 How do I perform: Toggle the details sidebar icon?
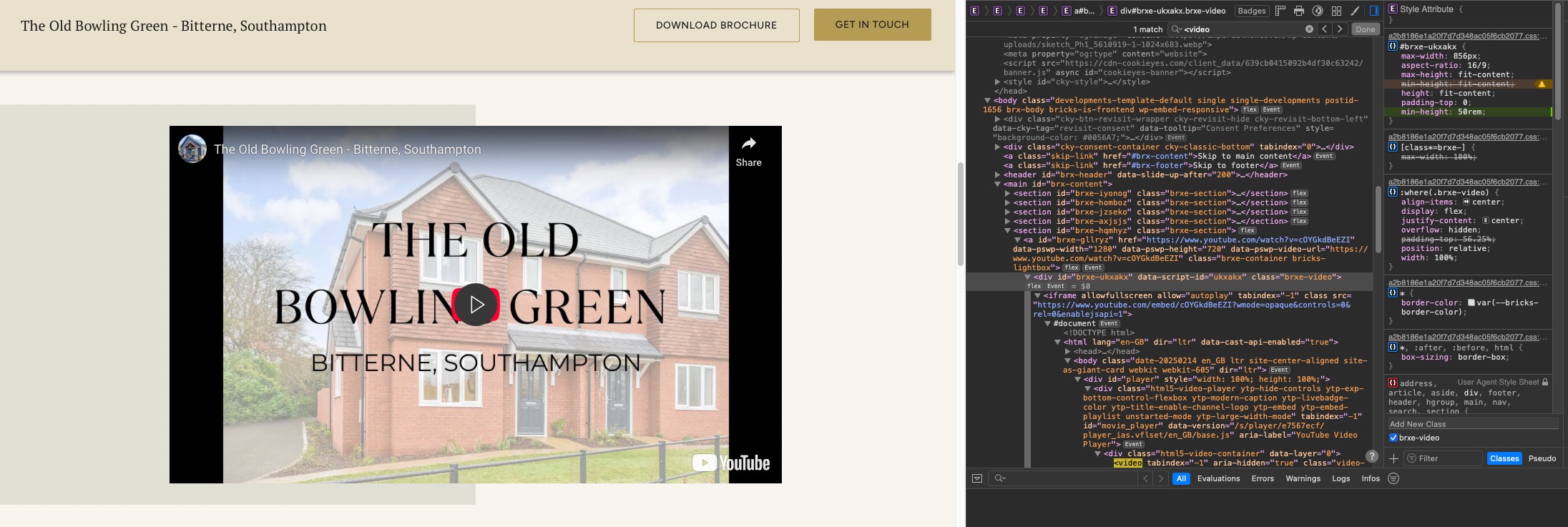1374,11
